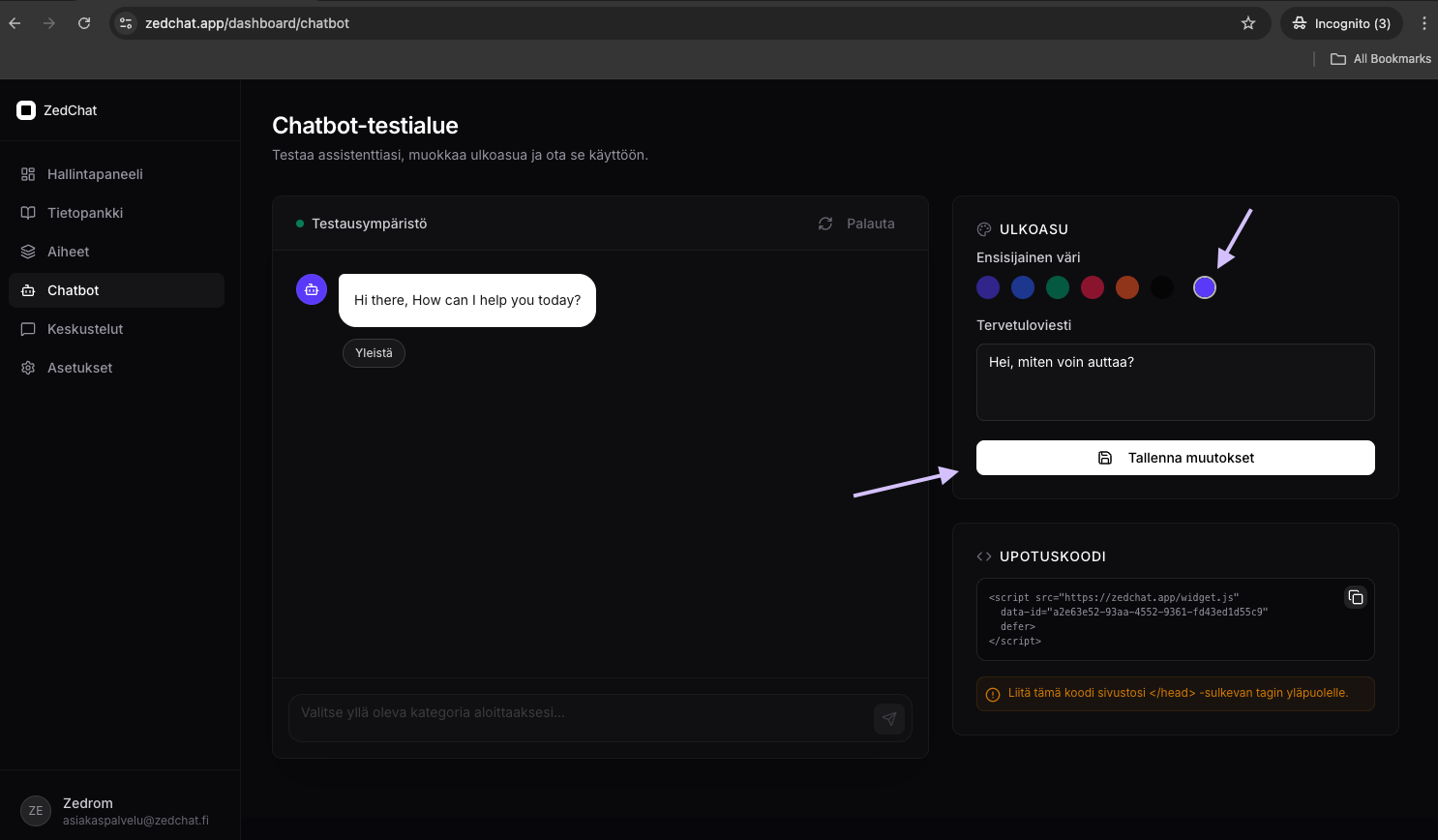Click the send message paper plane icon

coord(888,718)
